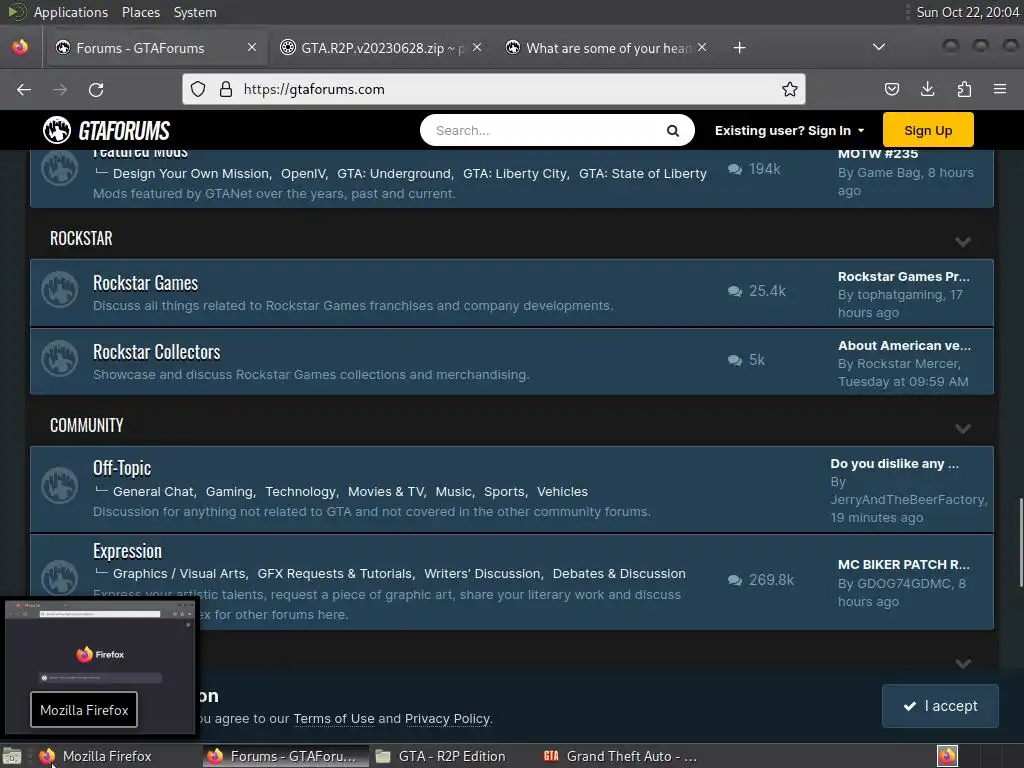Click the Expression forum icon
Image resolution: width=1024 pixels, height=768 pixels.
[x=59, y=578]
